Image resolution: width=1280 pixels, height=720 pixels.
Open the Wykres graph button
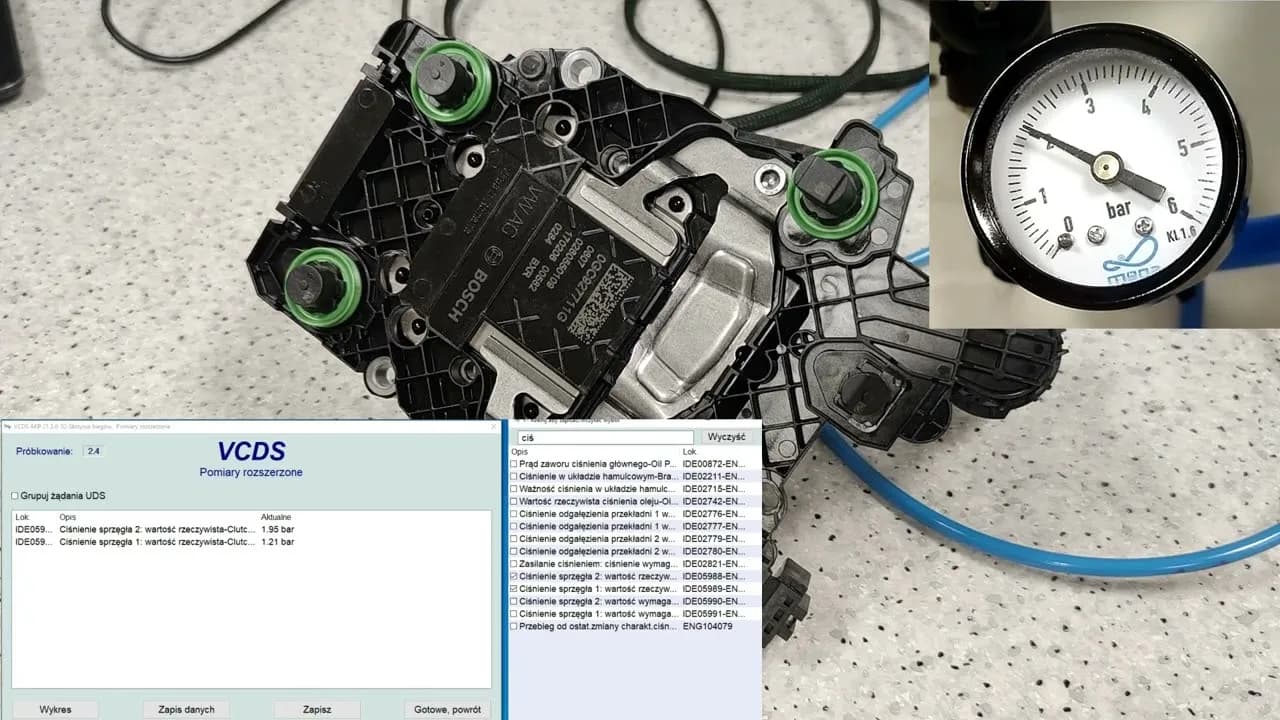[55, 709]
